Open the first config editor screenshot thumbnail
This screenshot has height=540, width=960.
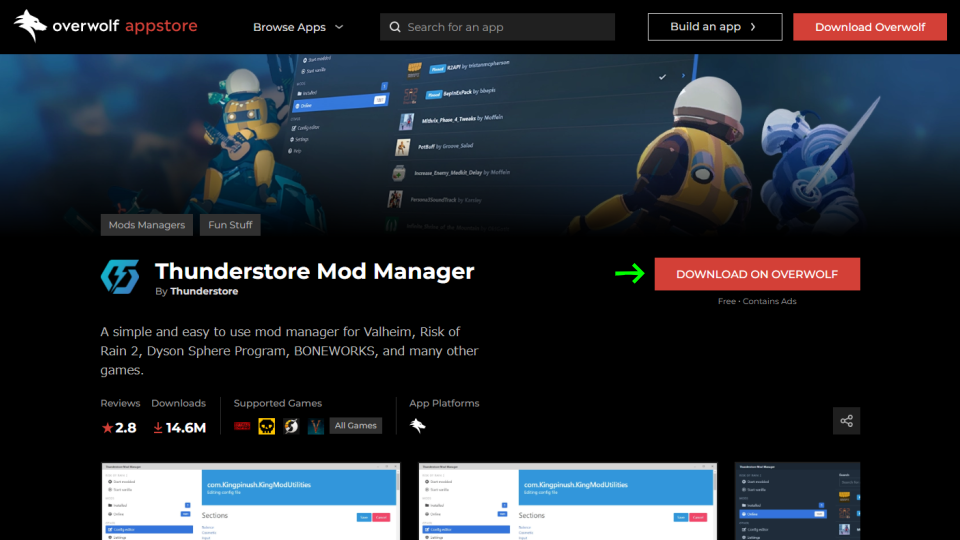(250, 501)
